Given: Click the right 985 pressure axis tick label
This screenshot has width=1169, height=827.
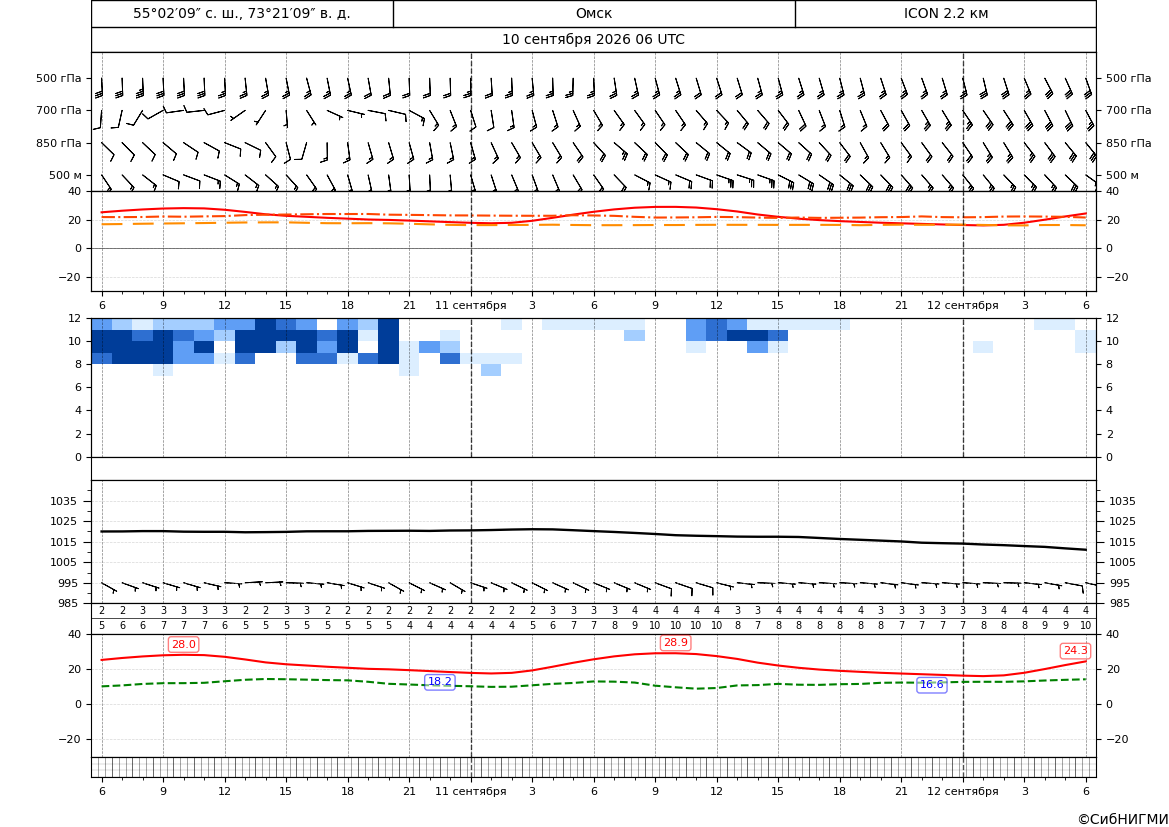Looking at the screenshot, I should pyautogui.click(x=1119, y=603).
